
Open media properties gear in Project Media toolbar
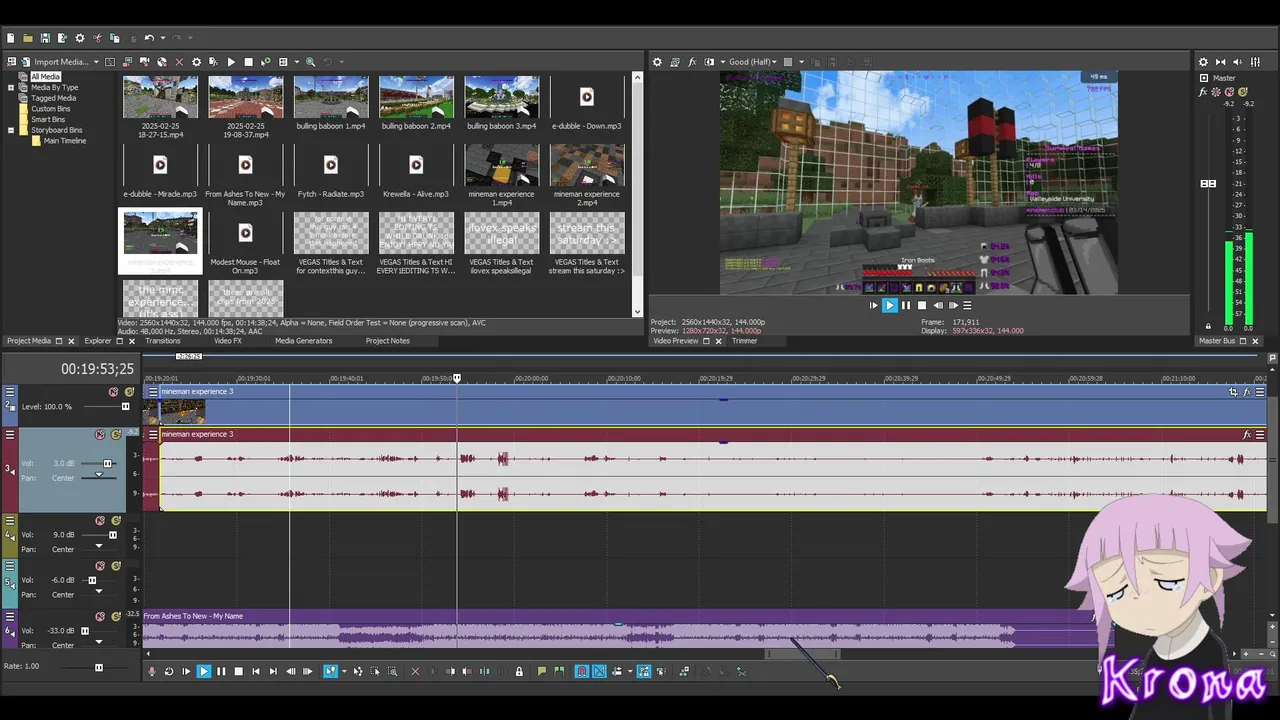pyautogui.click(x=196, y=62)
